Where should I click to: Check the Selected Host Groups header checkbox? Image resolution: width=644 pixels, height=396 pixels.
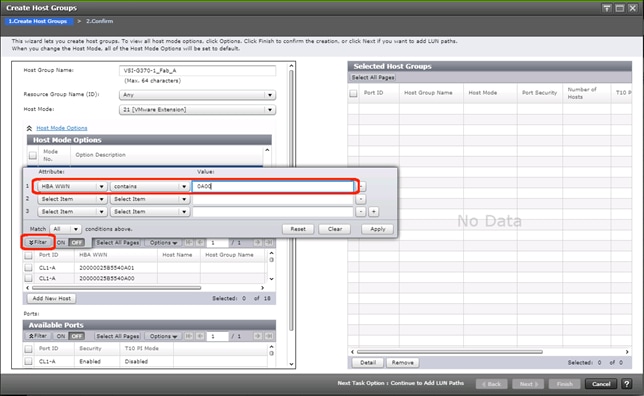point(353,93)
